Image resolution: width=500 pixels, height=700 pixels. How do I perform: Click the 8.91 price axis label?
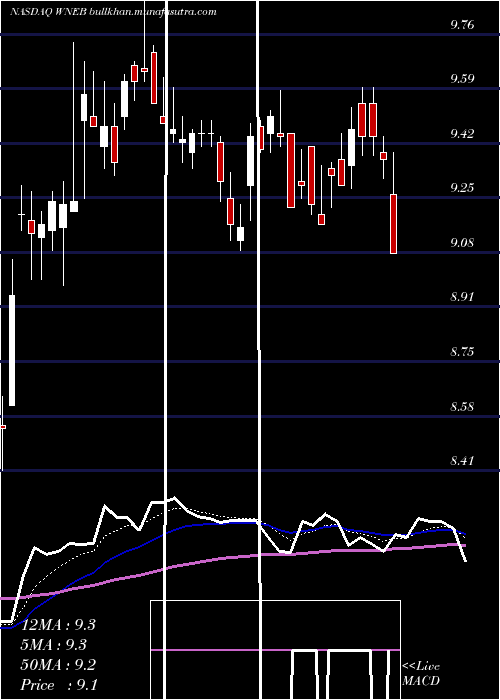click(462, 297)
